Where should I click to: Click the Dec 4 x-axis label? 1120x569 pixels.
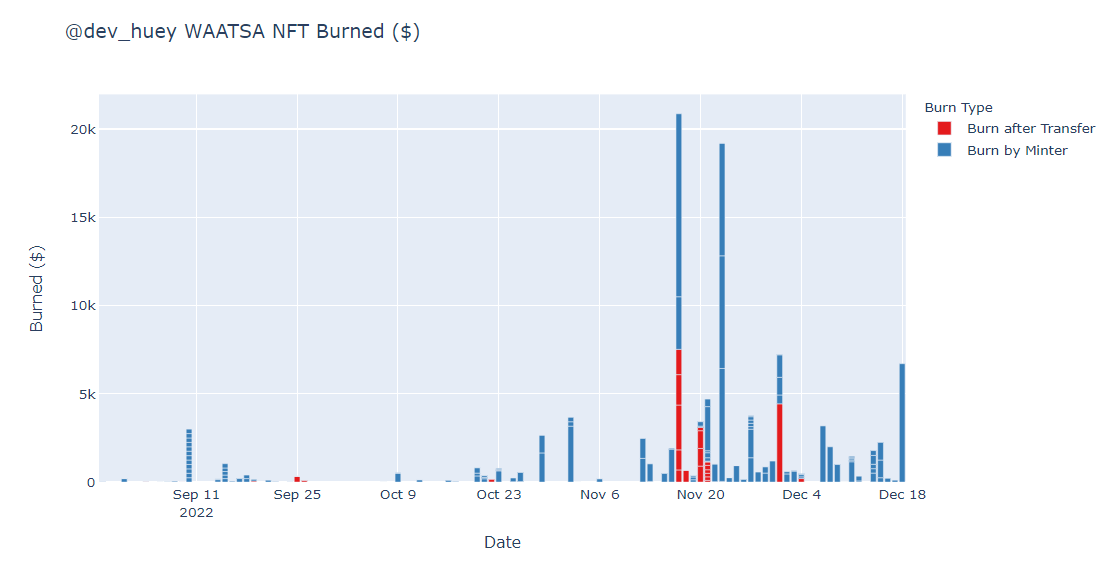pyautogui.click(x=801, y=495)
